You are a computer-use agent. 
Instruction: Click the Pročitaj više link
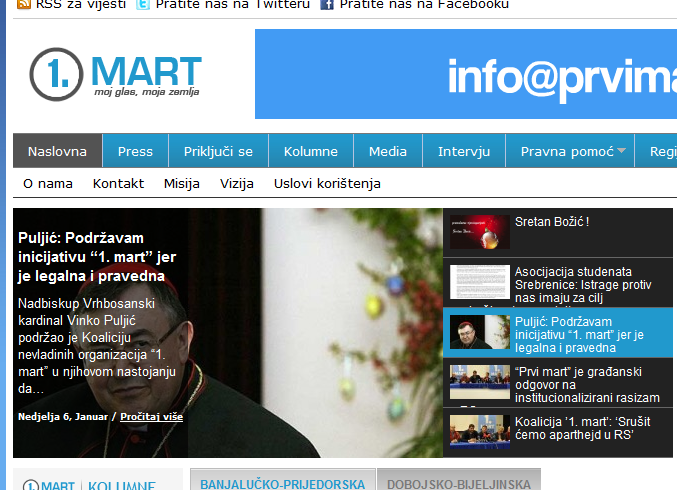[x=152, y=417]
